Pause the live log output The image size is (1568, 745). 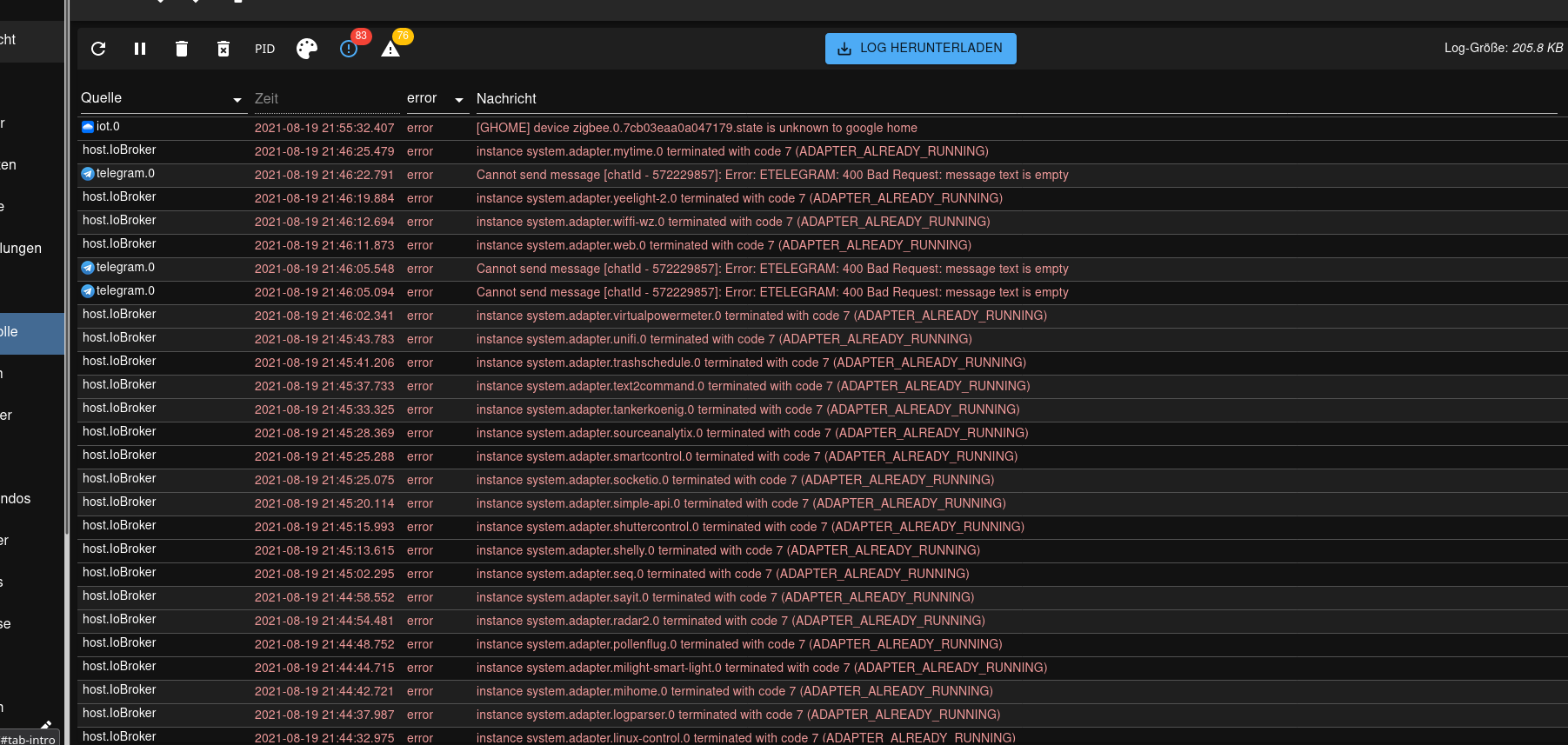click(140, 49)
